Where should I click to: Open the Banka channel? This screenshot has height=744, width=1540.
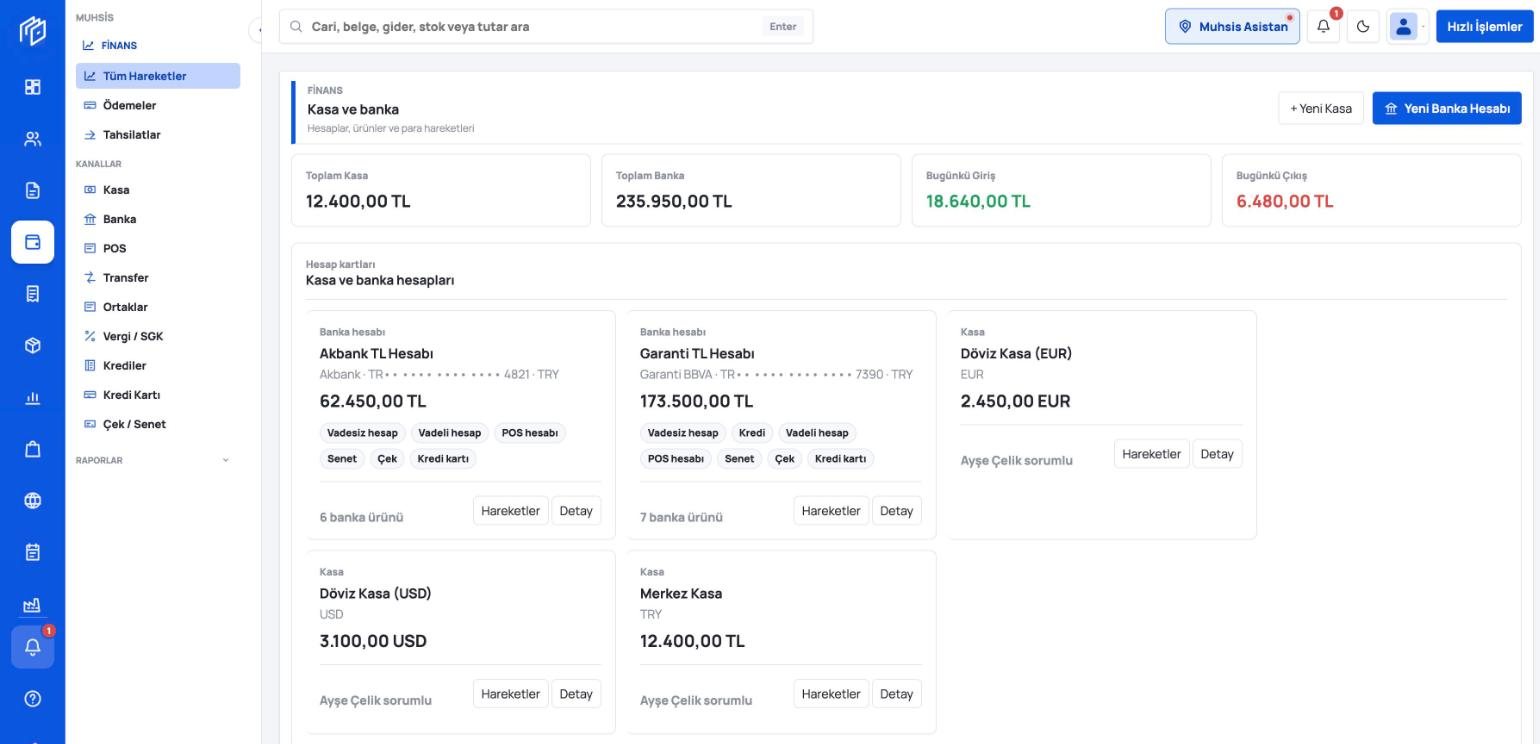pyautogui.click(x=158, y=219)
